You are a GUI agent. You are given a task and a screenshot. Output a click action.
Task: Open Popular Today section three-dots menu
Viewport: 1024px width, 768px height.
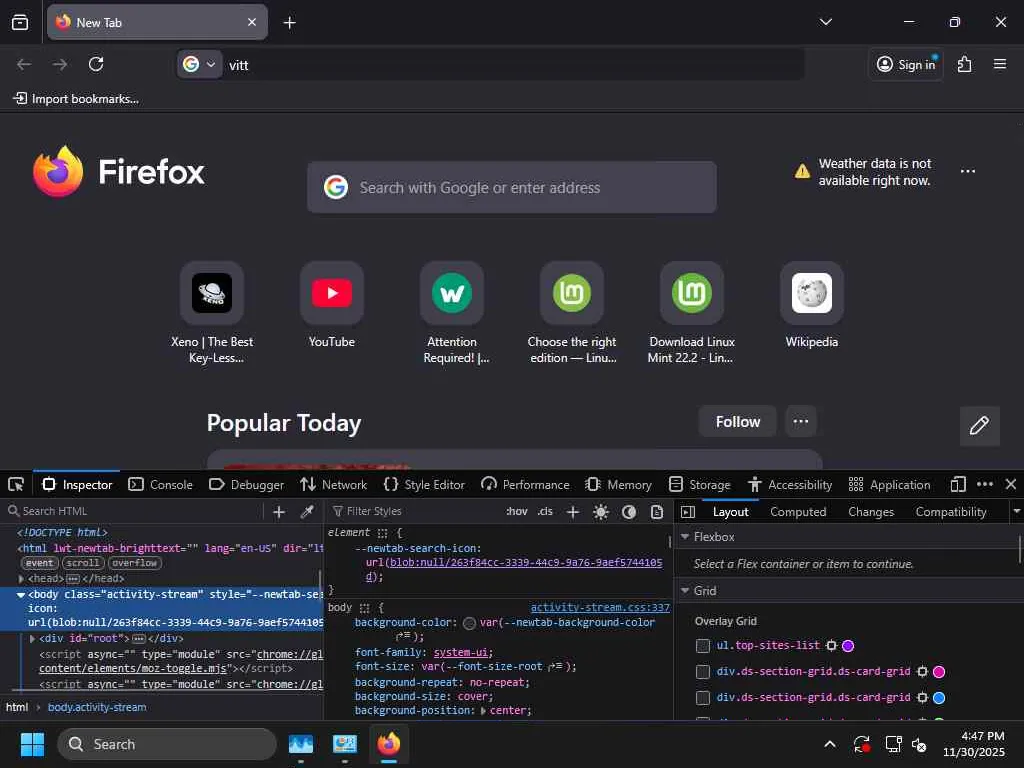point(801,421)
